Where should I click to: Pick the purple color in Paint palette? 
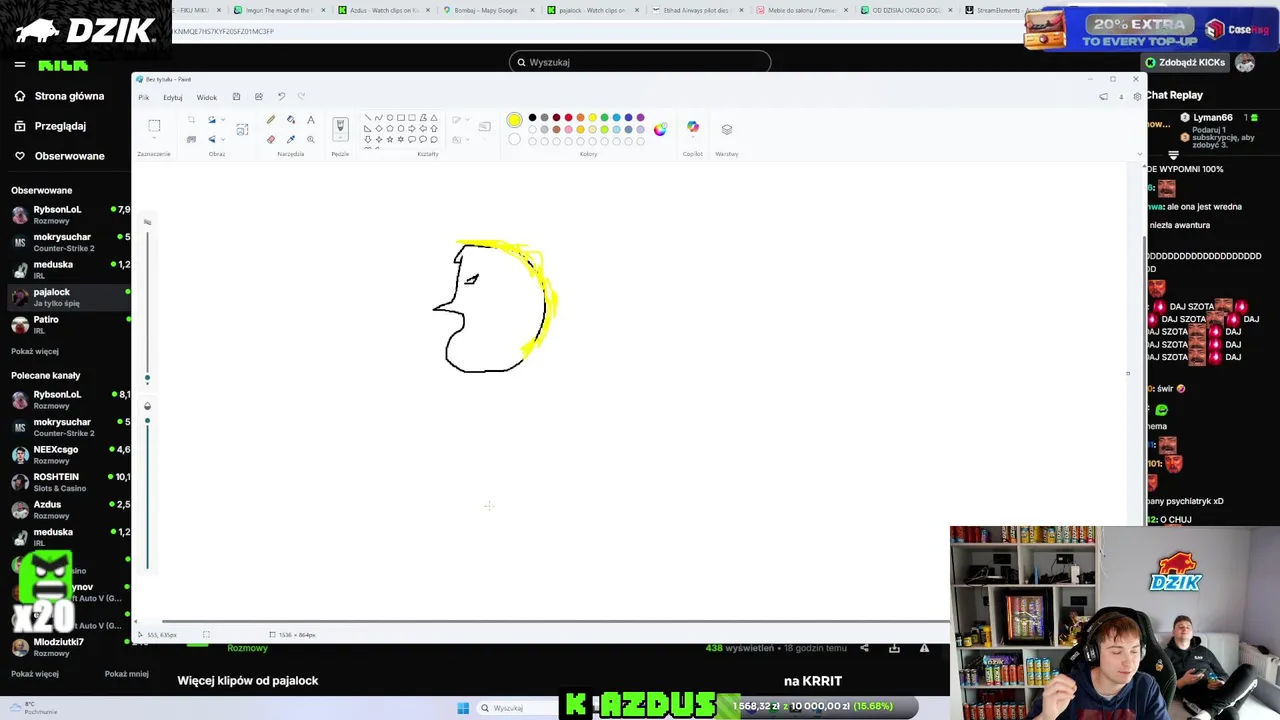640,118
